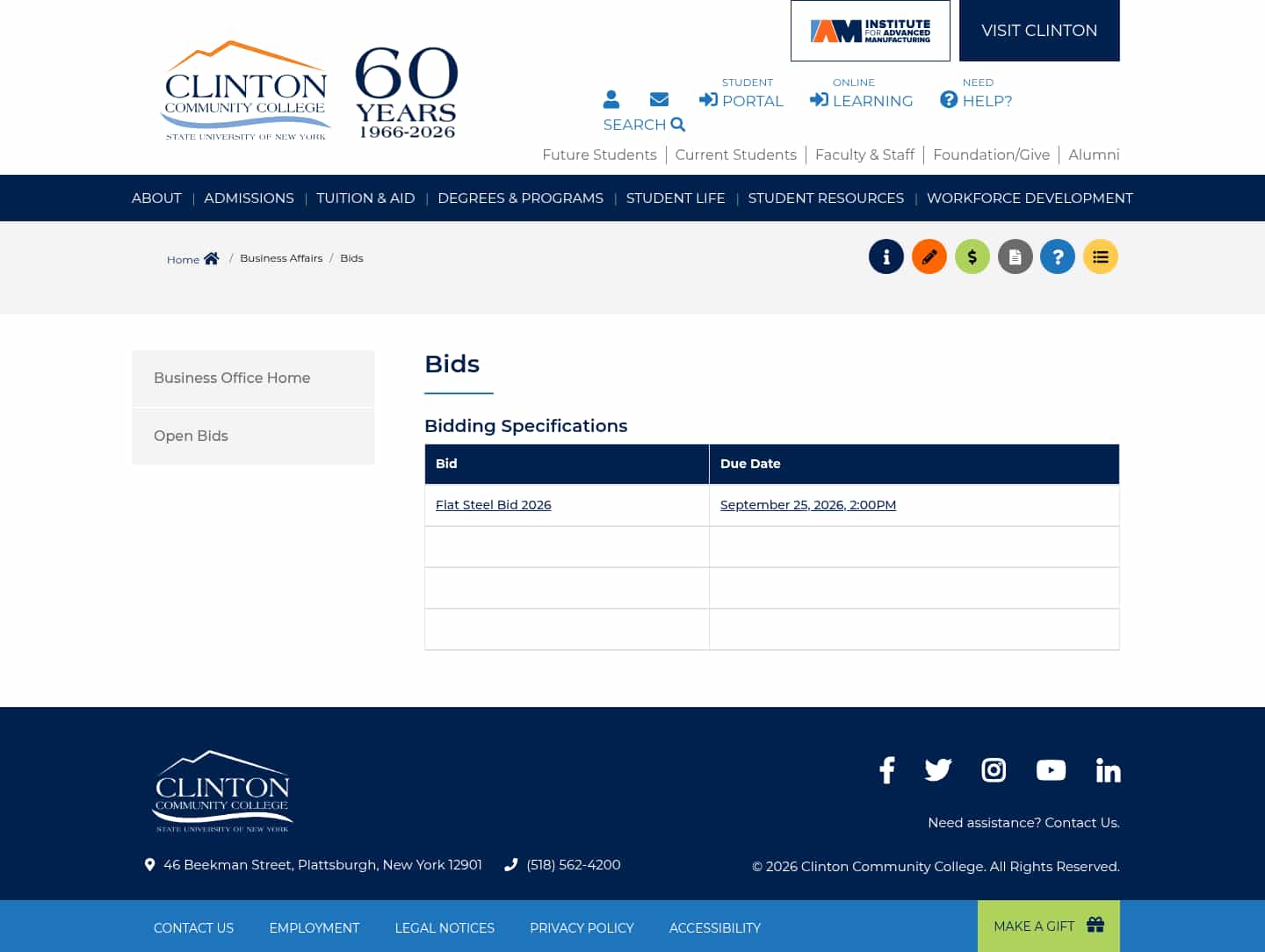
Task: Open the Alumni link
Action: [1094, 155]
